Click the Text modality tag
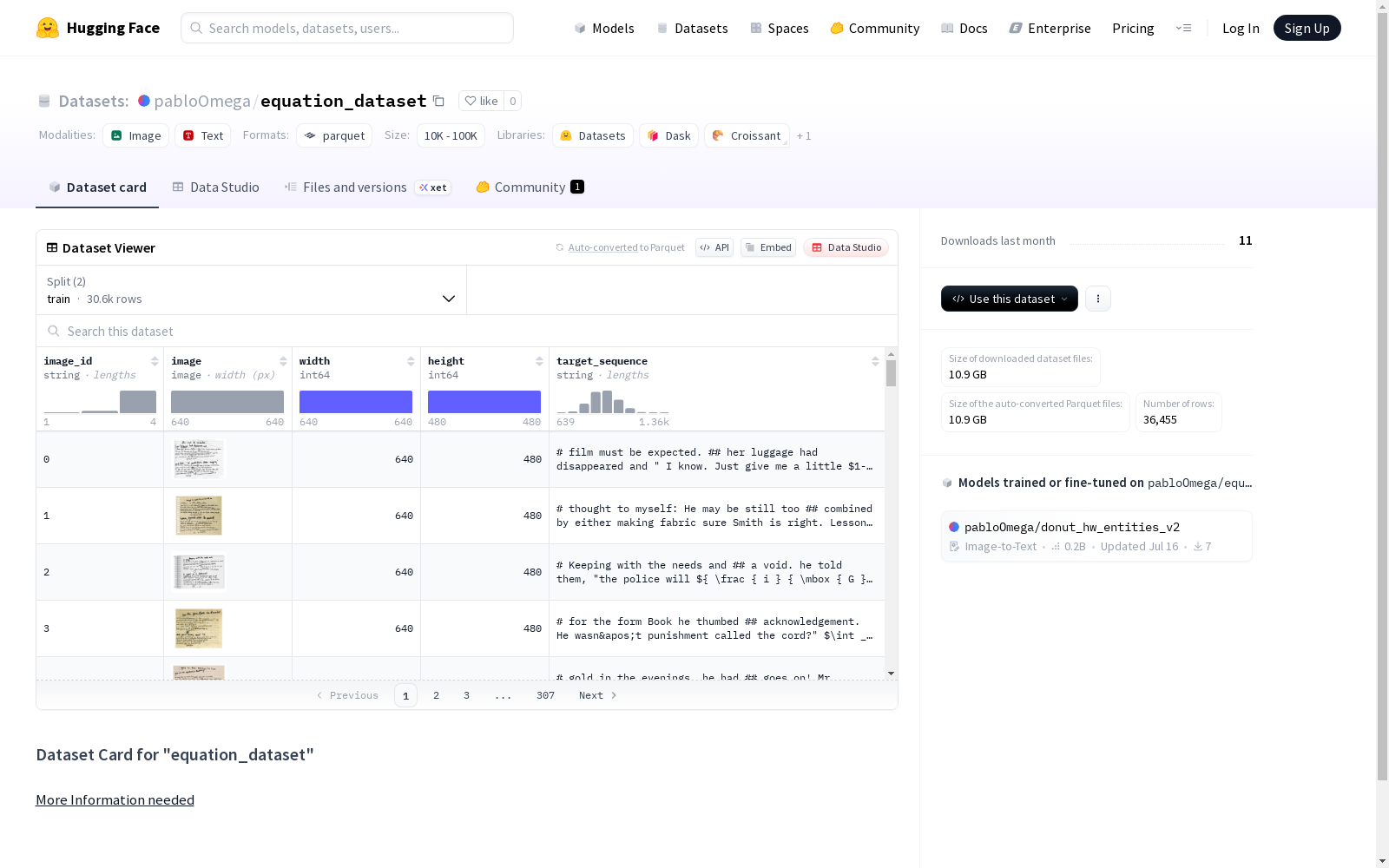The width and height of the screenshot is (1389, 868). [203, 135]
